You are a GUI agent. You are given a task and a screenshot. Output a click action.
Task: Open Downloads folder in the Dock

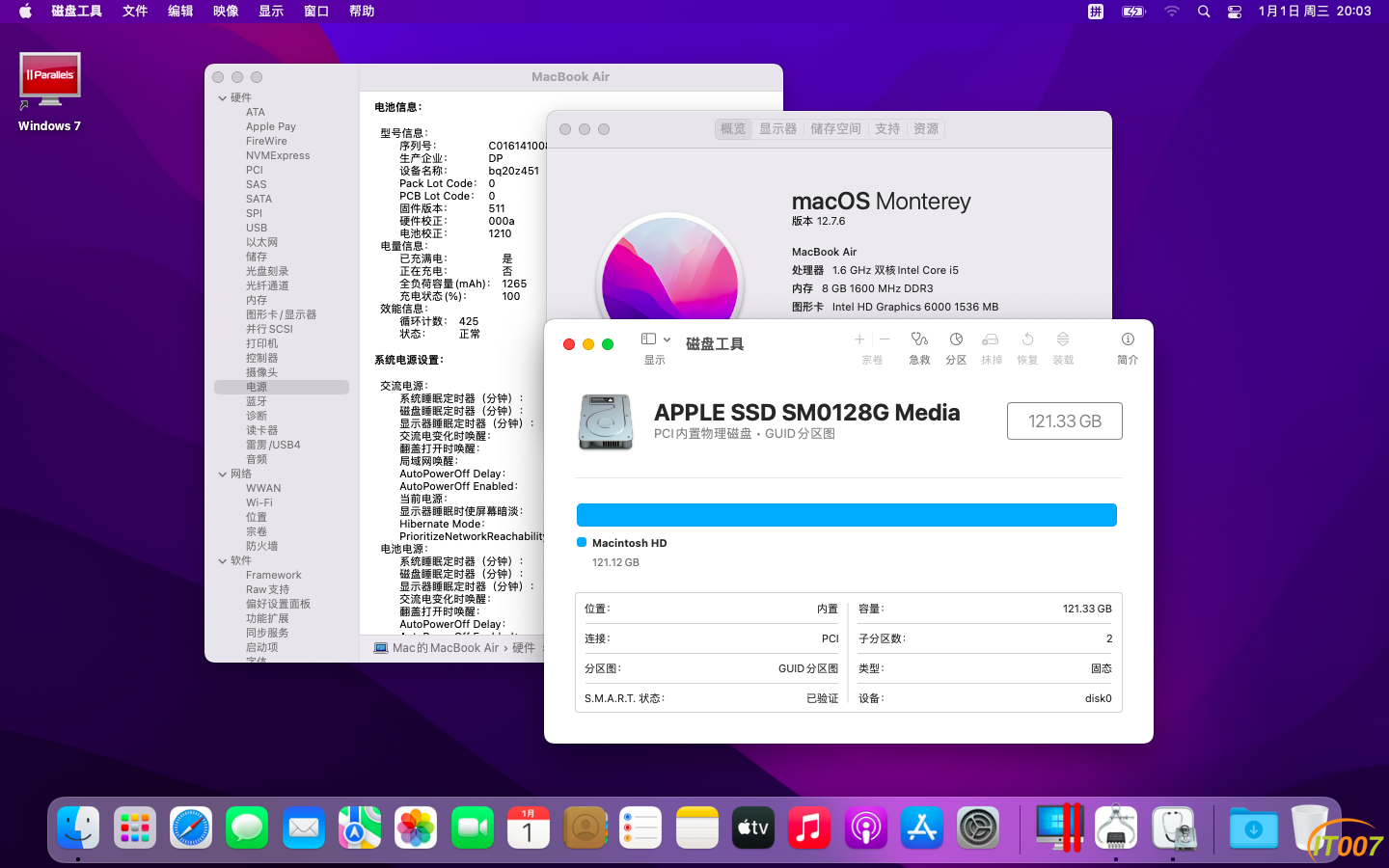1253,827
